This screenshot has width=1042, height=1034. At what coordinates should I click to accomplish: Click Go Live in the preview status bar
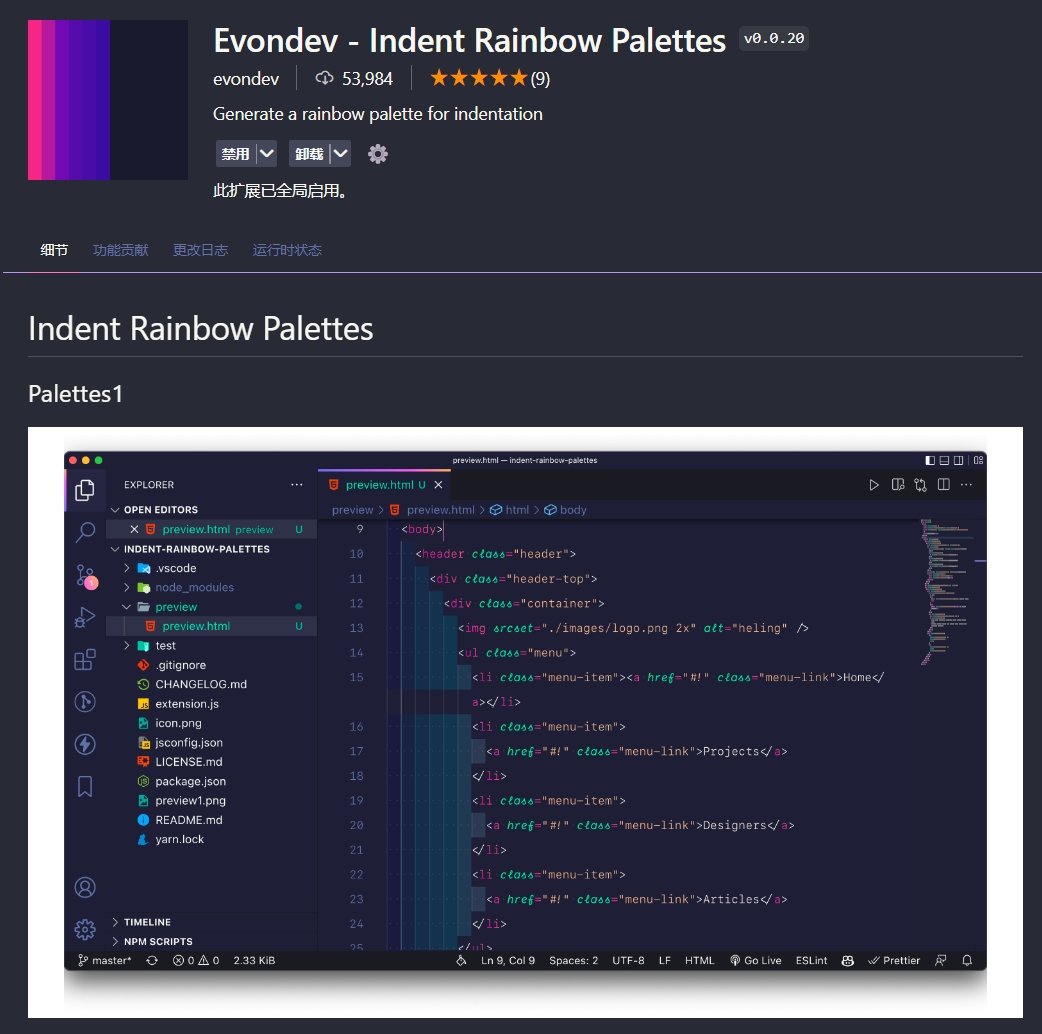[x=756, y=960]
